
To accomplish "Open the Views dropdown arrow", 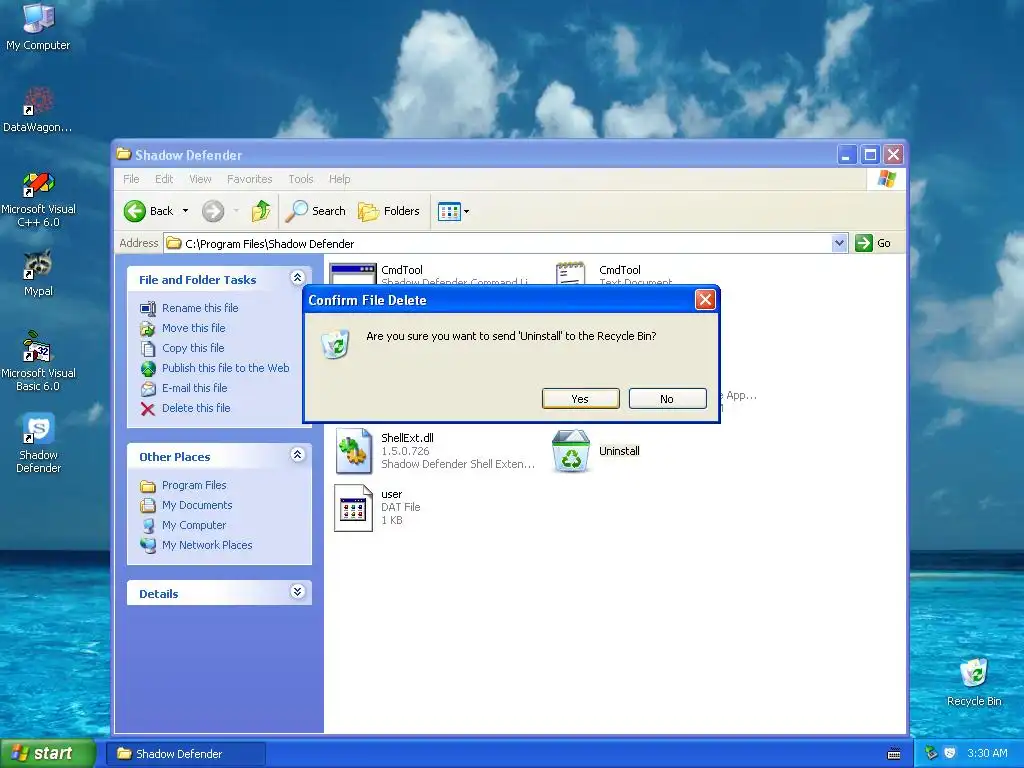I will click(466, 212).
